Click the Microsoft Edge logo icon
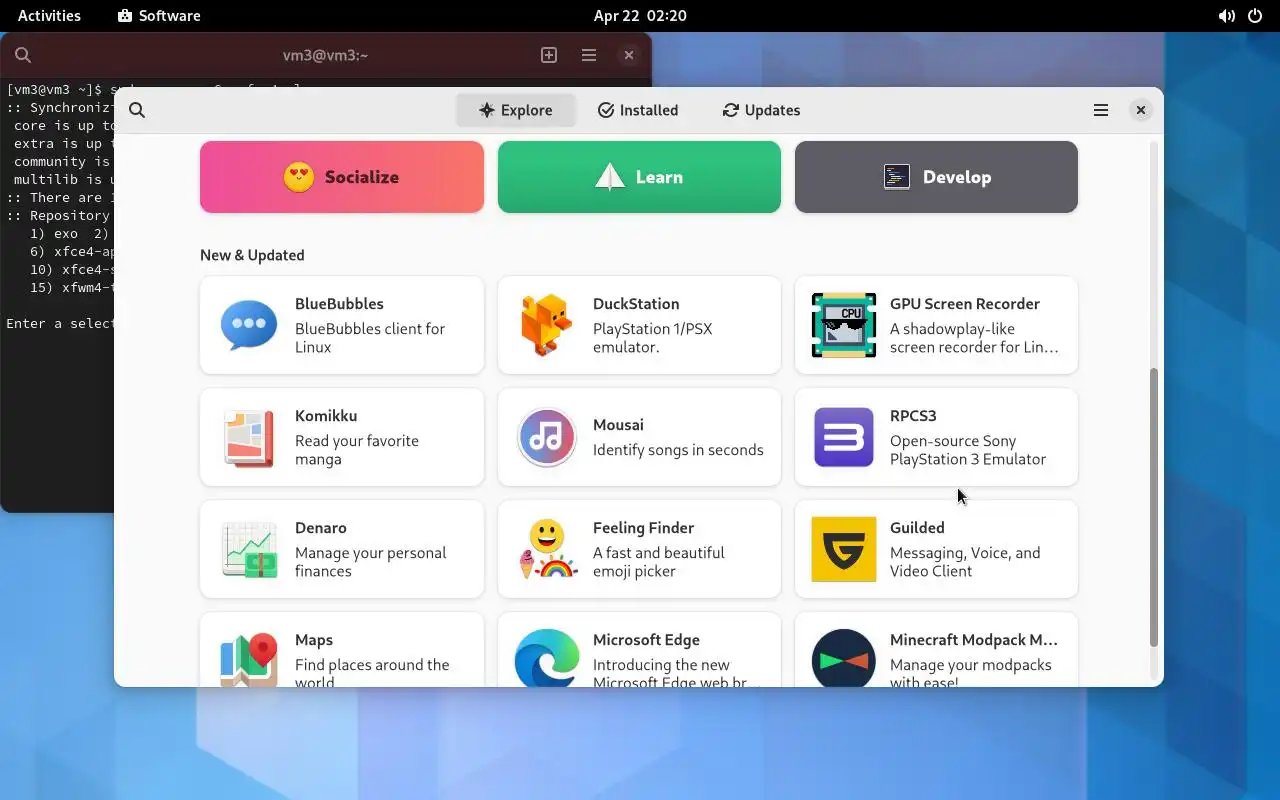The height and width of the screenshot is (800, 1280). tap(546, 659)
